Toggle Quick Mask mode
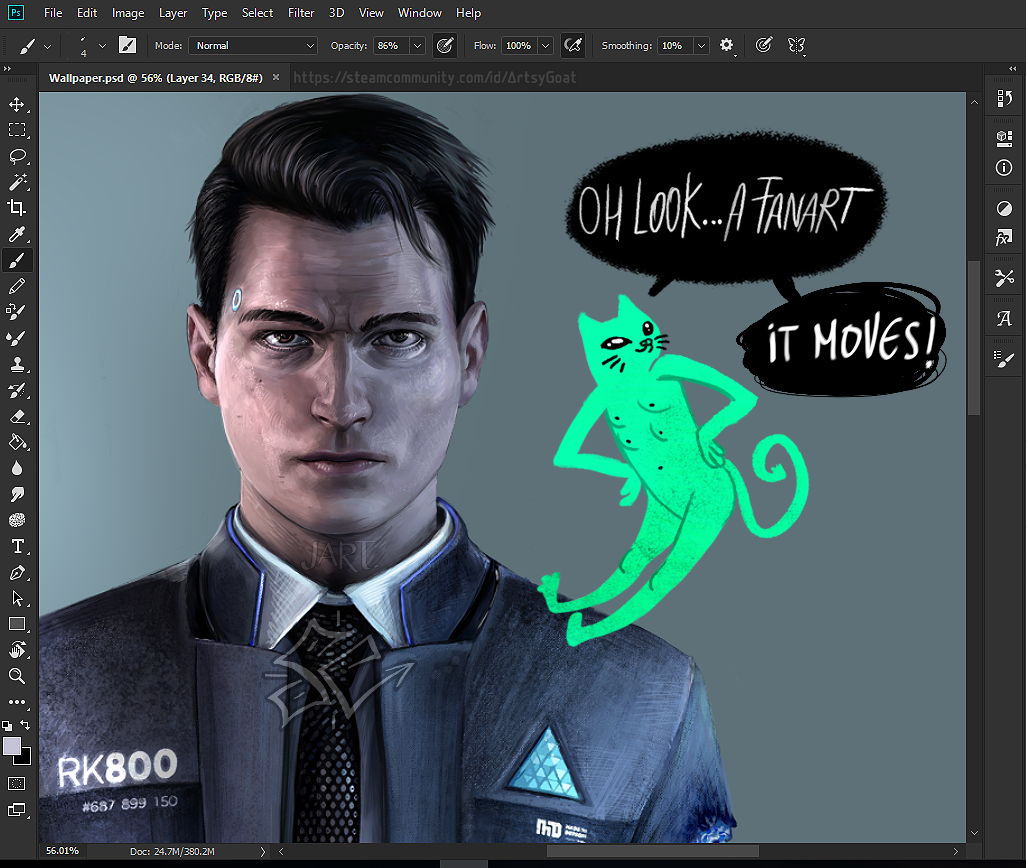The width and height of the screenshot is (1028, 868). (x=16, y=783)
